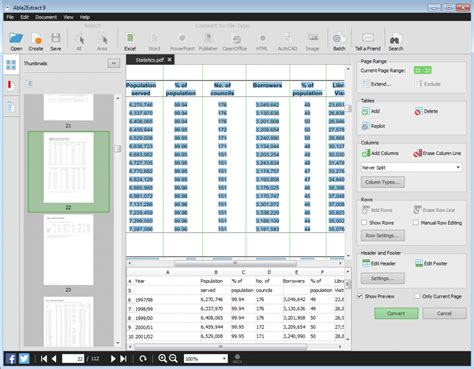Close the Statistics.pdf tab

tap(169, 59)
